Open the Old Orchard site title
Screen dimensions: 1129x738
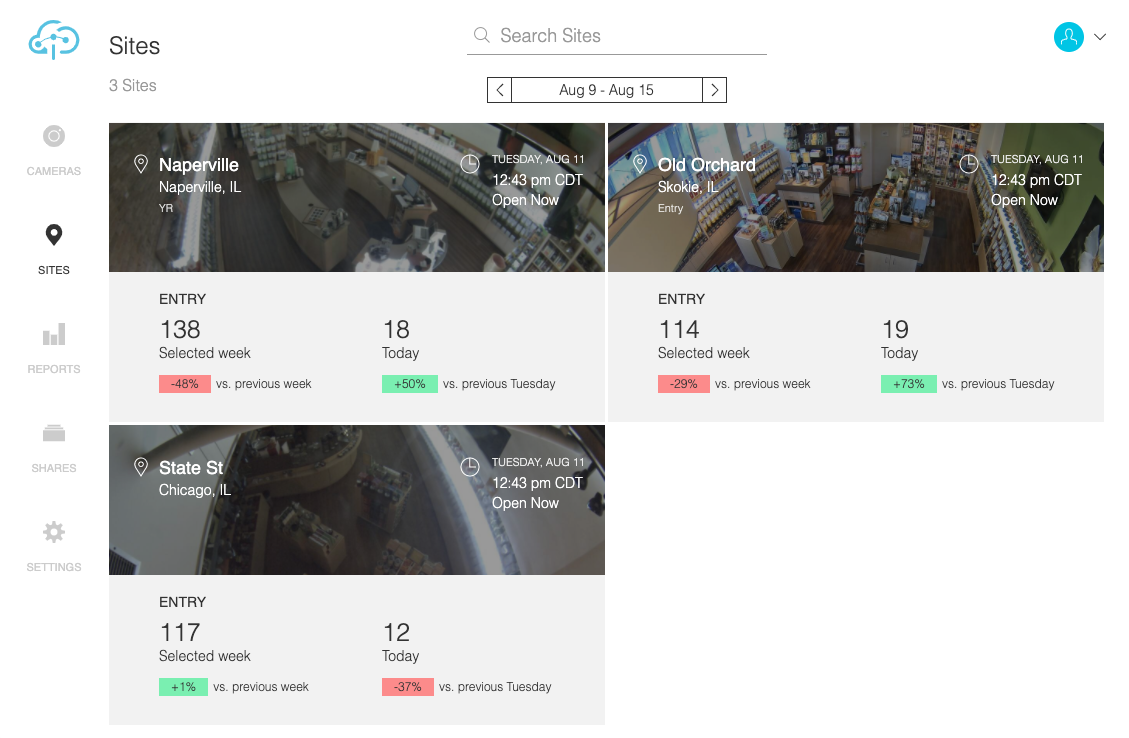tap(706, 165)
